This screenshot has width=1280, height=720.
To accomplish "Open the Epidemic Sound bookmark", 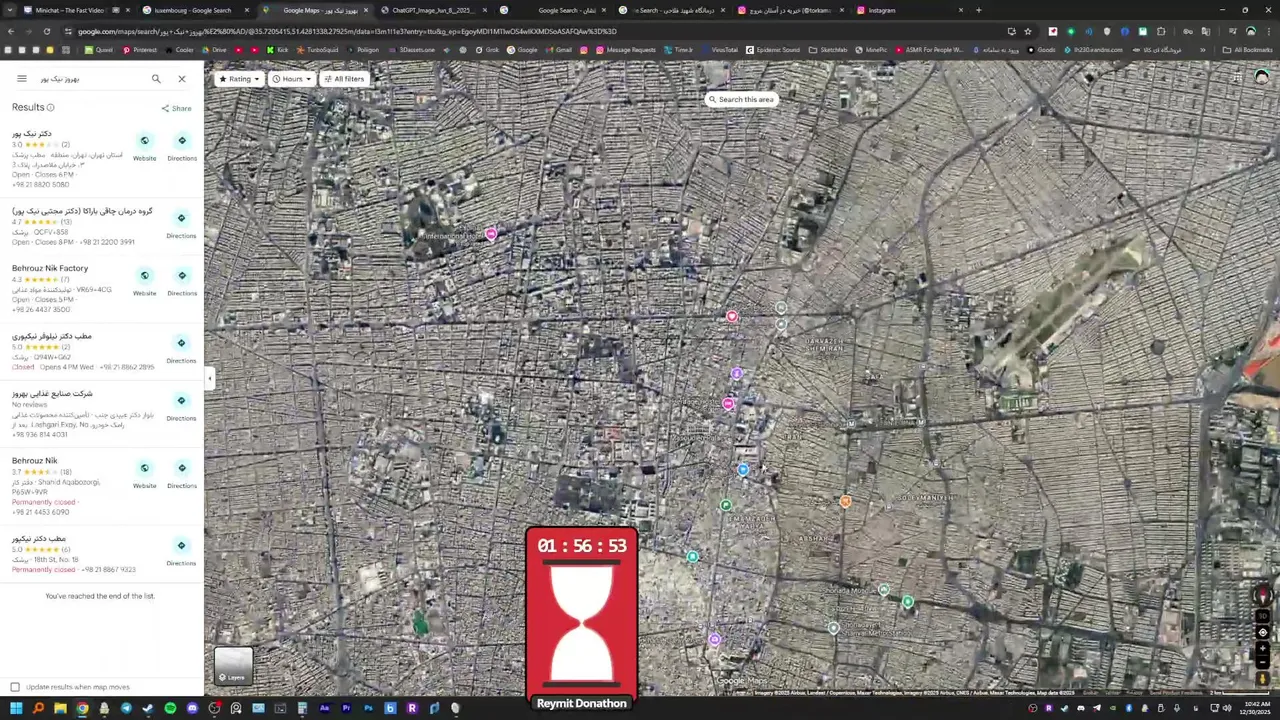I will point(773,50).
